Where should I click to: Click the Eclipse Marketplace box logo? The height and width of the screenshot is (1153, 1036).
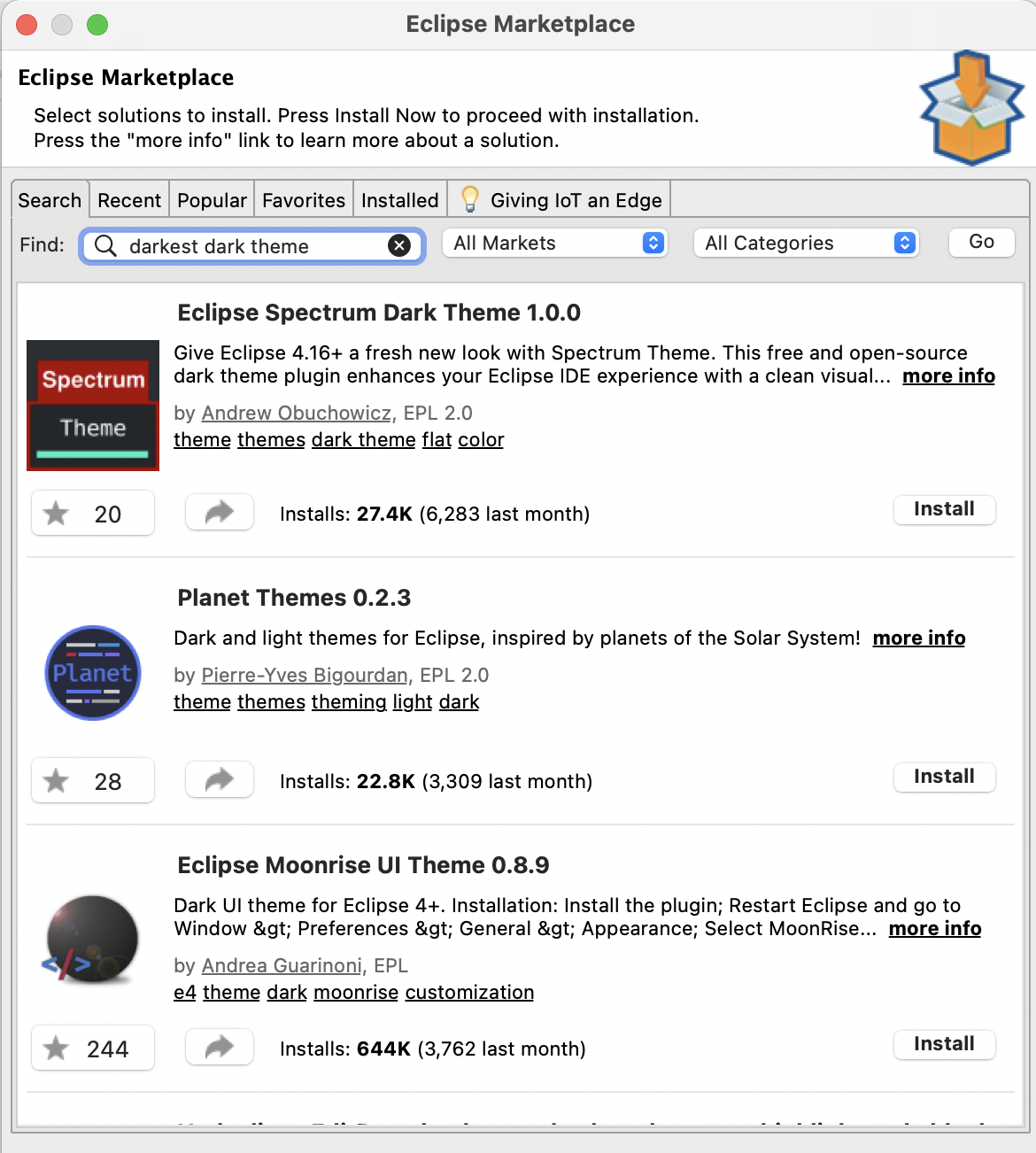[x=972, y=108]
